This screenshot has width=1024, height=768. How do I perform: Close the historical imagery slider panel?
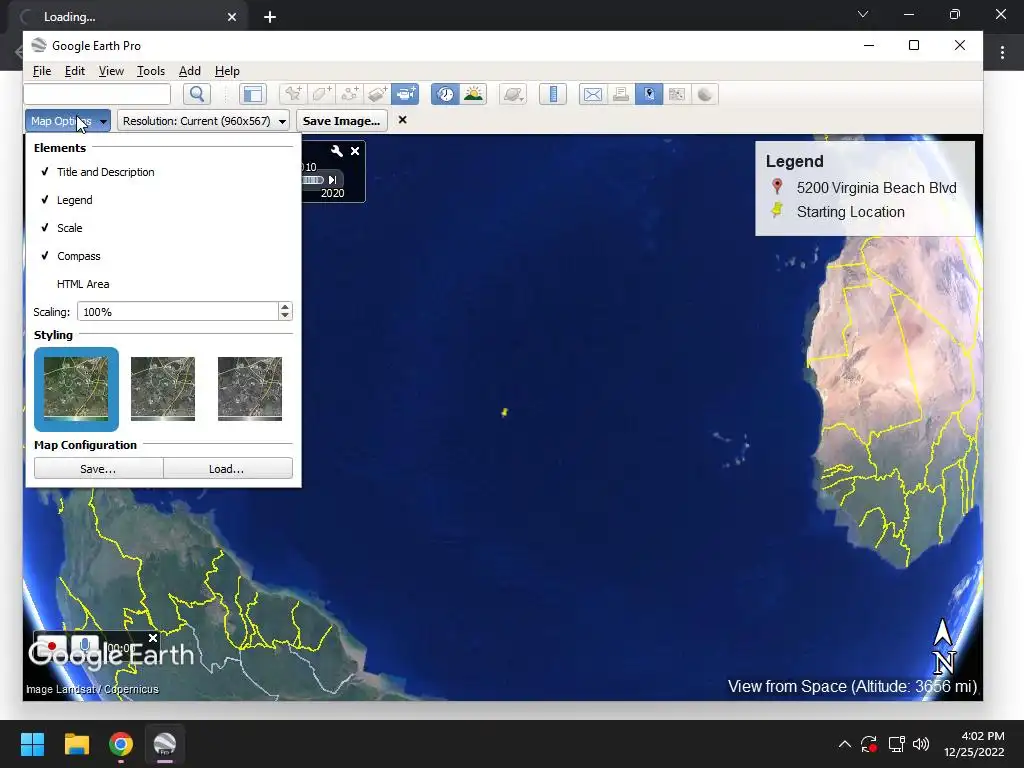click(355, 151)
